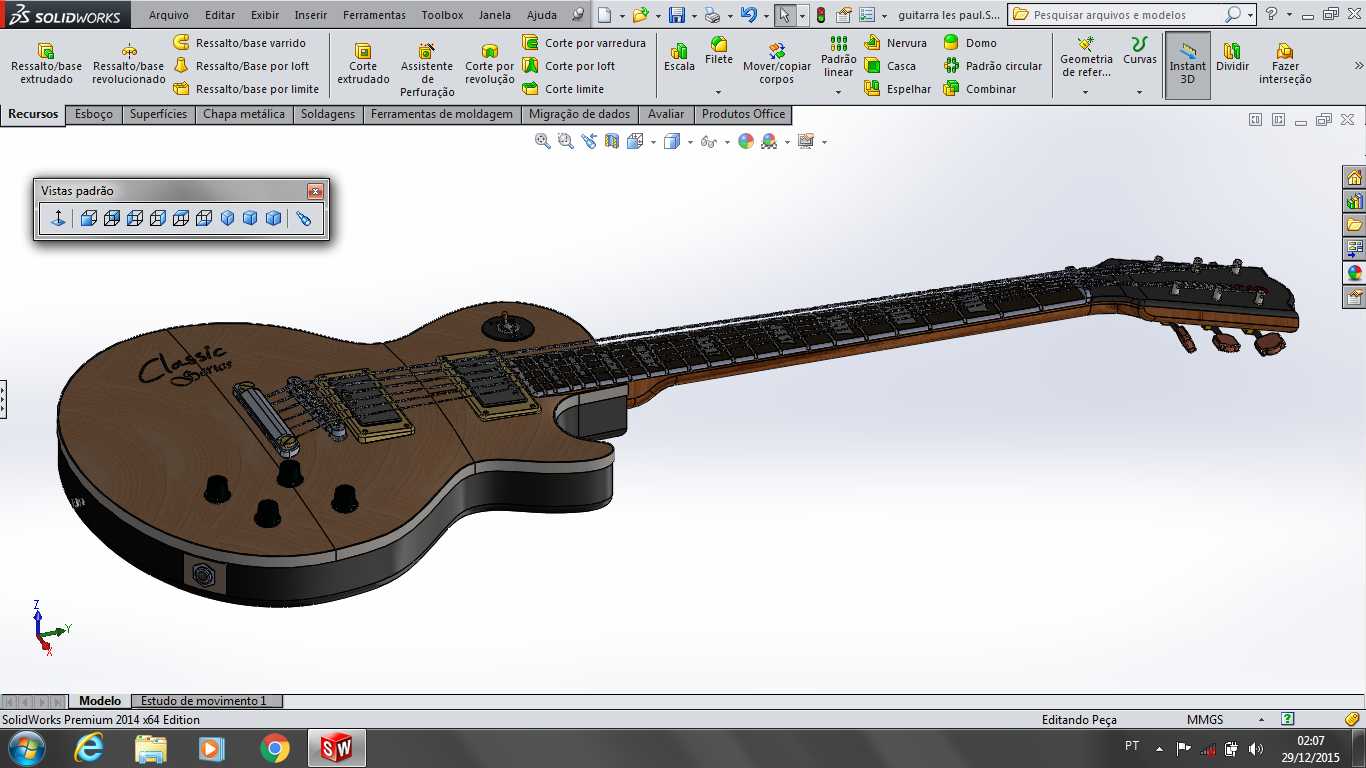This screenshot has height=768, width=1366.
Task: Switch to the Chapa metálica tab
Action: (244, 114)
